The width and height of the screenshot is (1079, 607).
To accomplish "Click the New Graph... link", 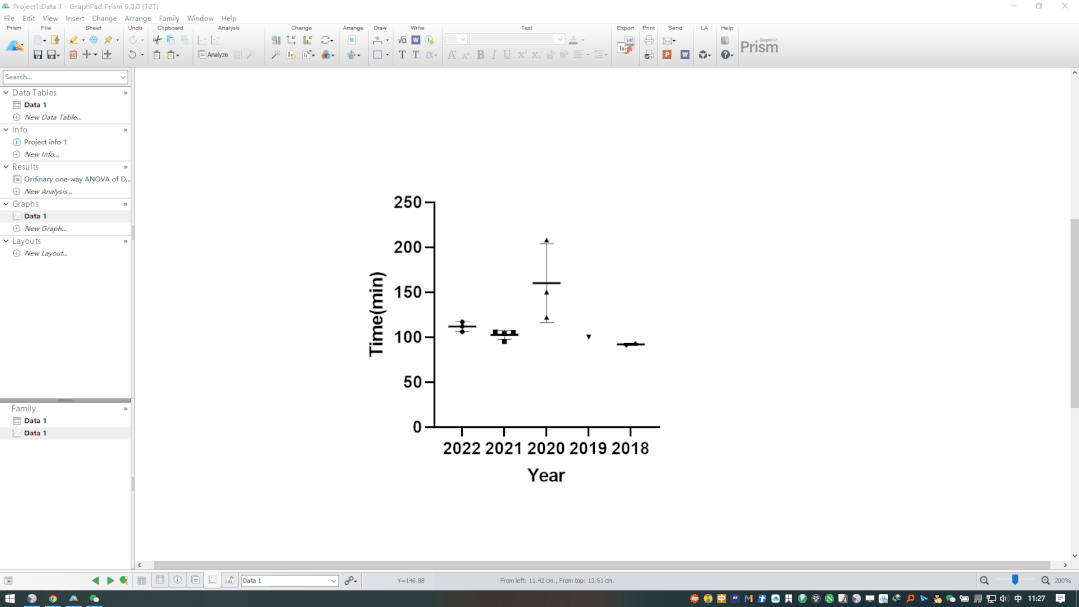I will [x=45, y=229].
